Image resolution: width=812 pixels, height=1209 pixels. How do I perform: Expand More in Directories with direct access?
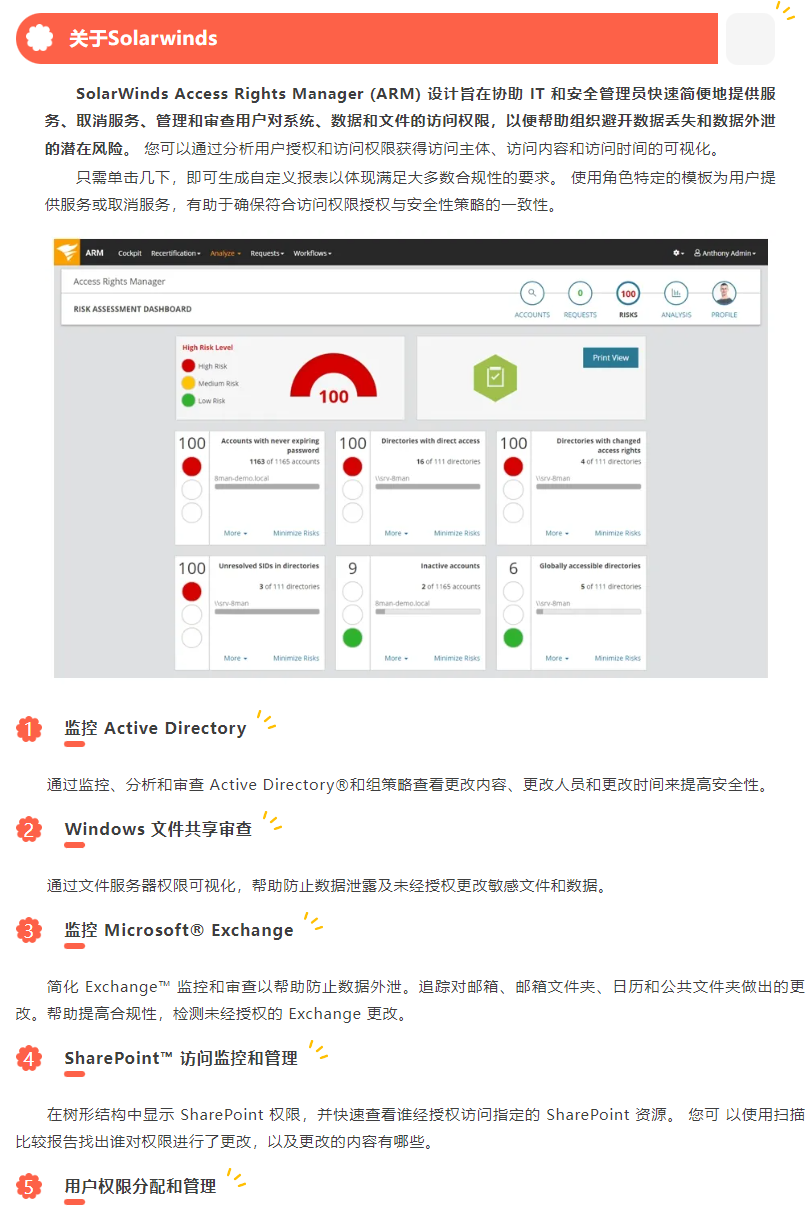[395, 533]
